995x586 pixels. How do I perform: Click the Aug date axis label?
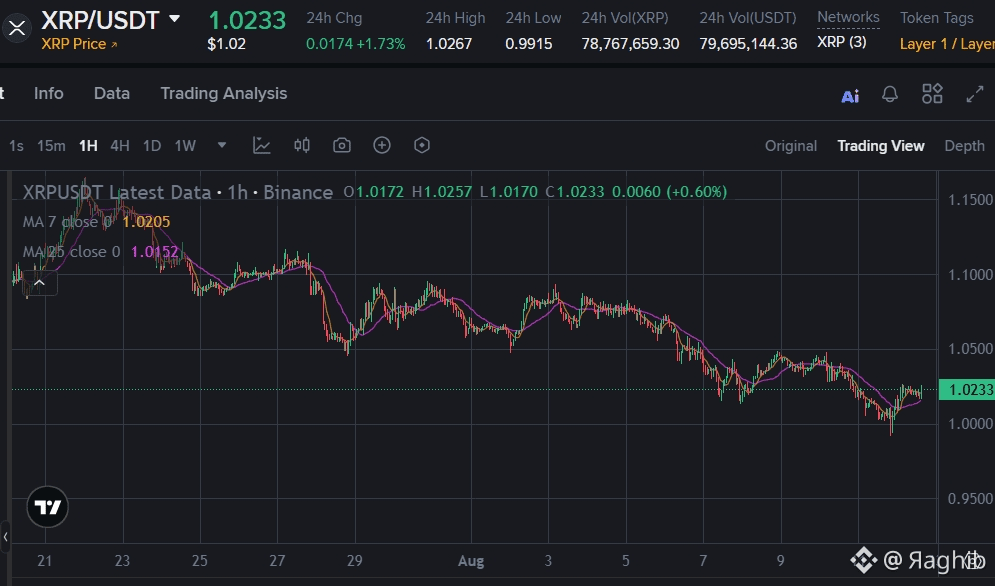pyautogui.click(x=471, y=561)
